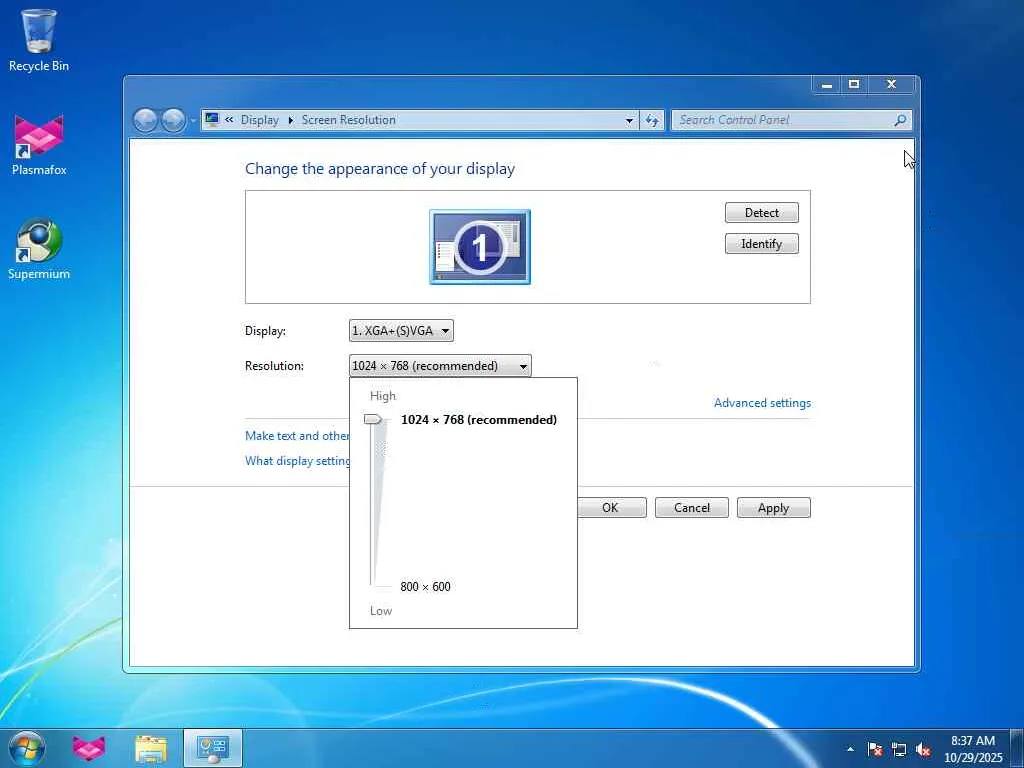The image size is (1024, 768).
Task: Click the Show desktop strip
Action: pyautogui.click(x=1017, y=748)
